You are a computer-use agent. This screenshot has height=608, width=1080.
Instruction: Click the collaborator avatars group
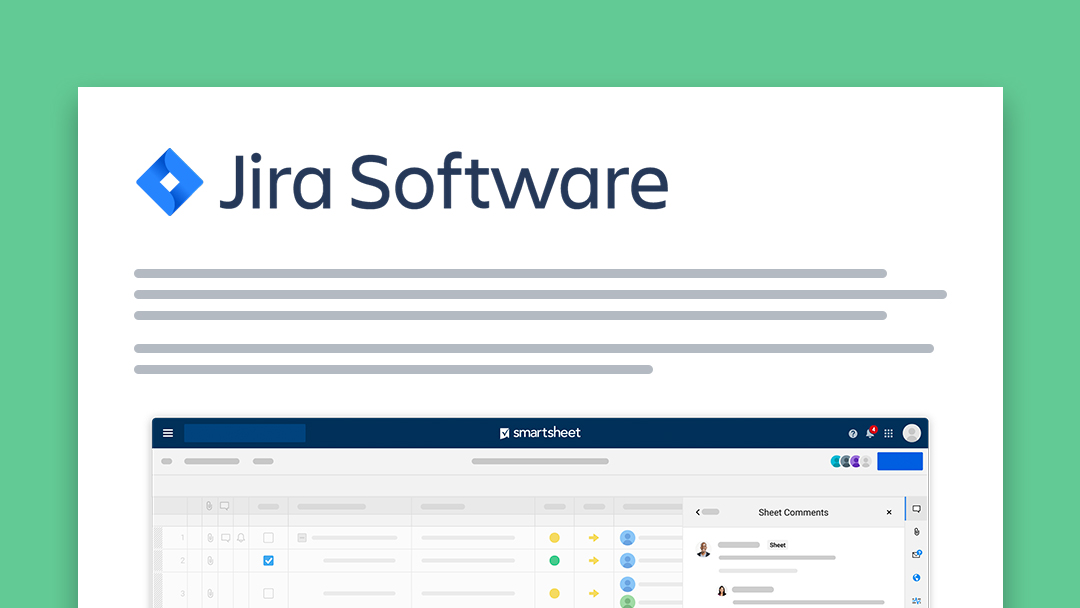[x=851, y=461]
